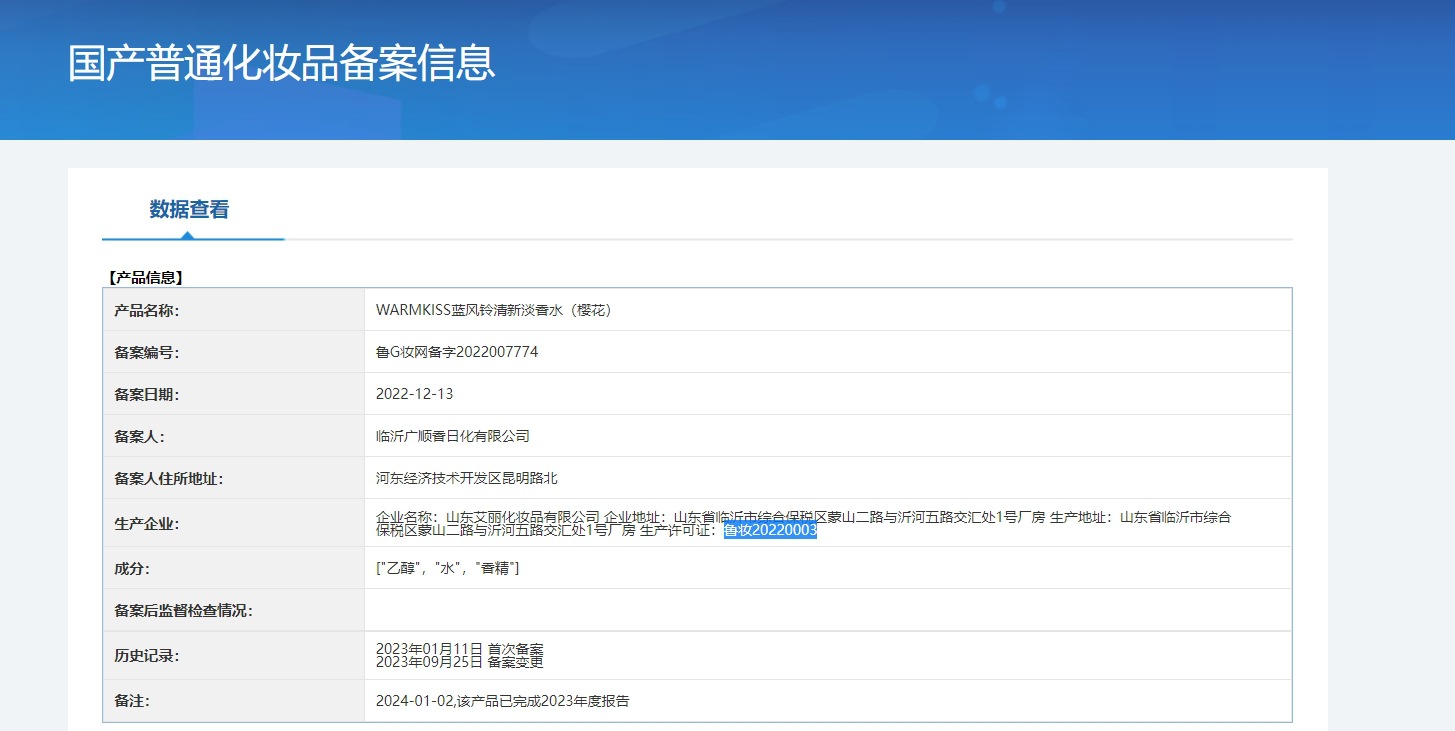1455x731 pixels.
Task: Click the page title 国产普通化妆品备案信息
Action: [x=282, y=63]
